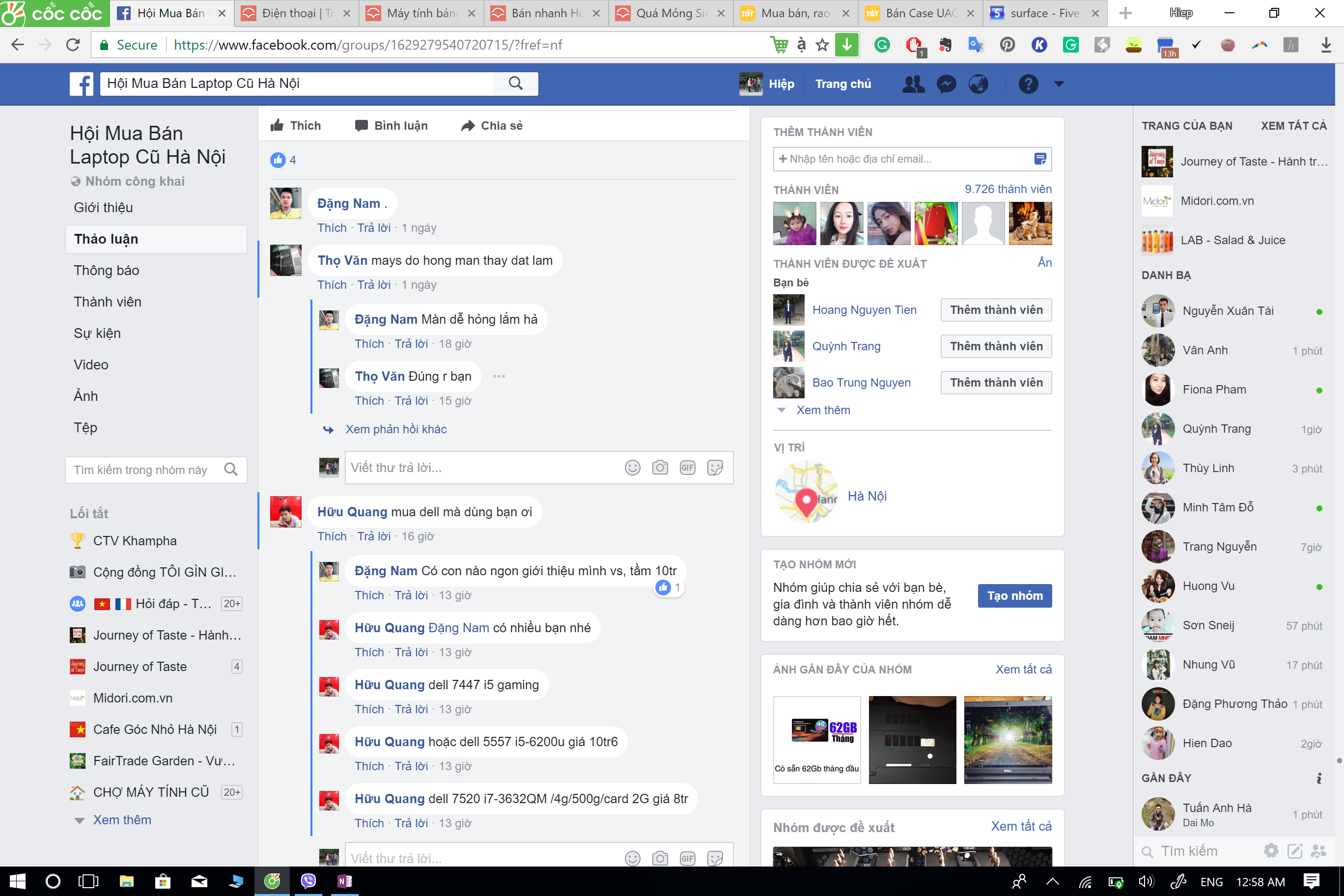
Task: Click Xem tất cả for recent group photos
Action: pyautogui.click(x=1023, y=669)
